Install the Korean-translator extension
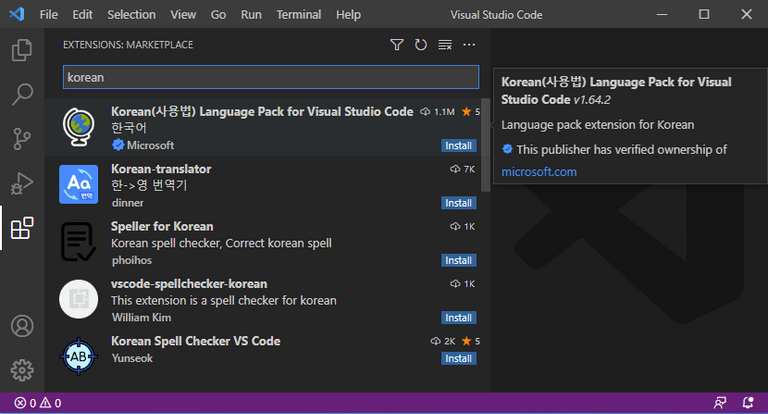Screen dimensions: 768x414 pos(458,203)
